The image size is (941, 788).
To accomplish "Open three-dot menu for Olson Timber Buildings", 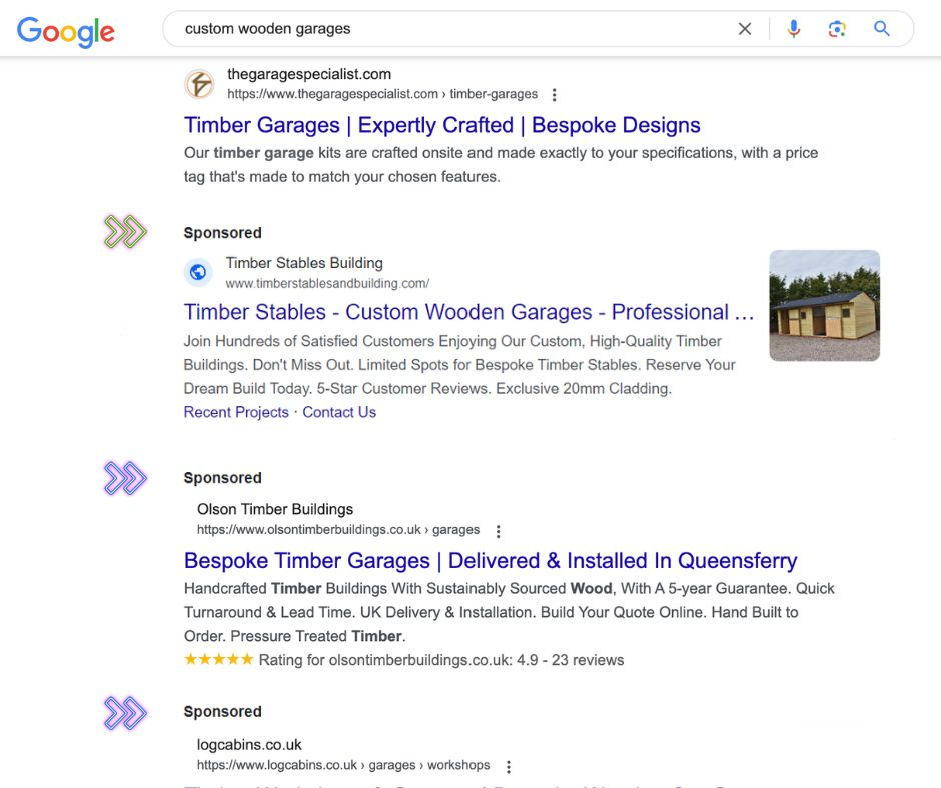I will tap(499, 531).
